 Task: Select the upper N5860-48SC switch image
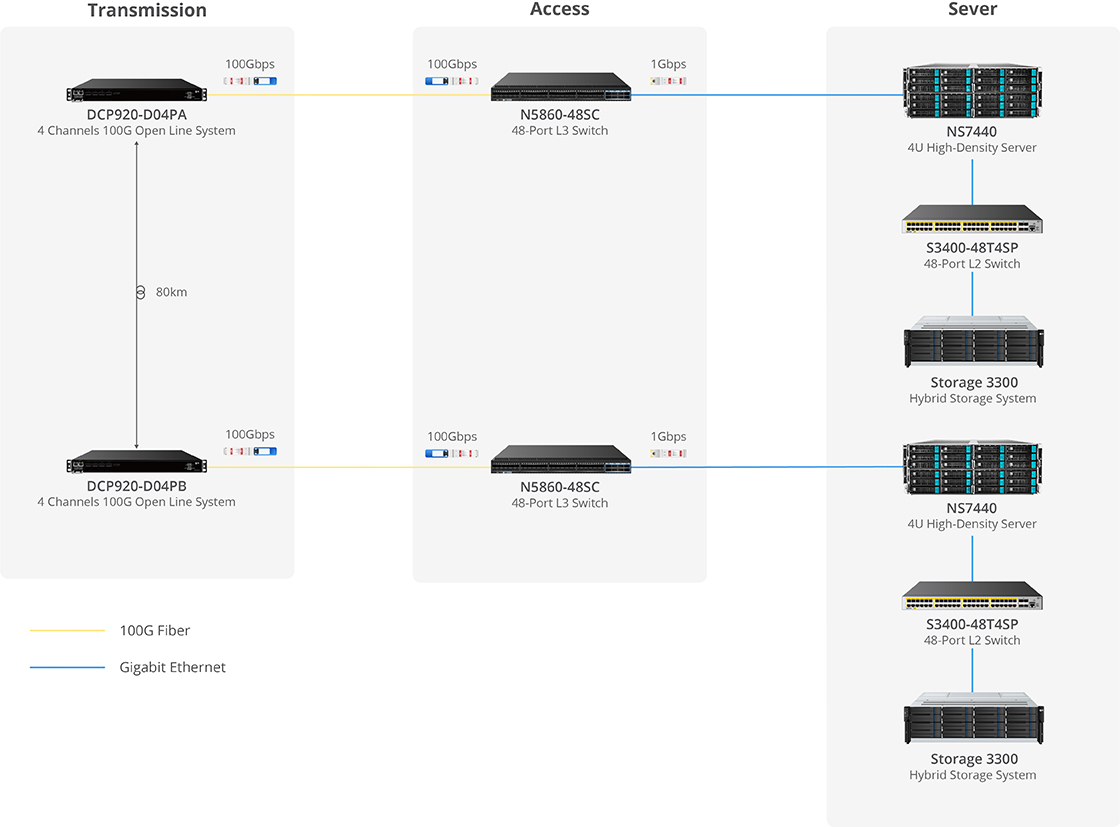coord(561,87)
